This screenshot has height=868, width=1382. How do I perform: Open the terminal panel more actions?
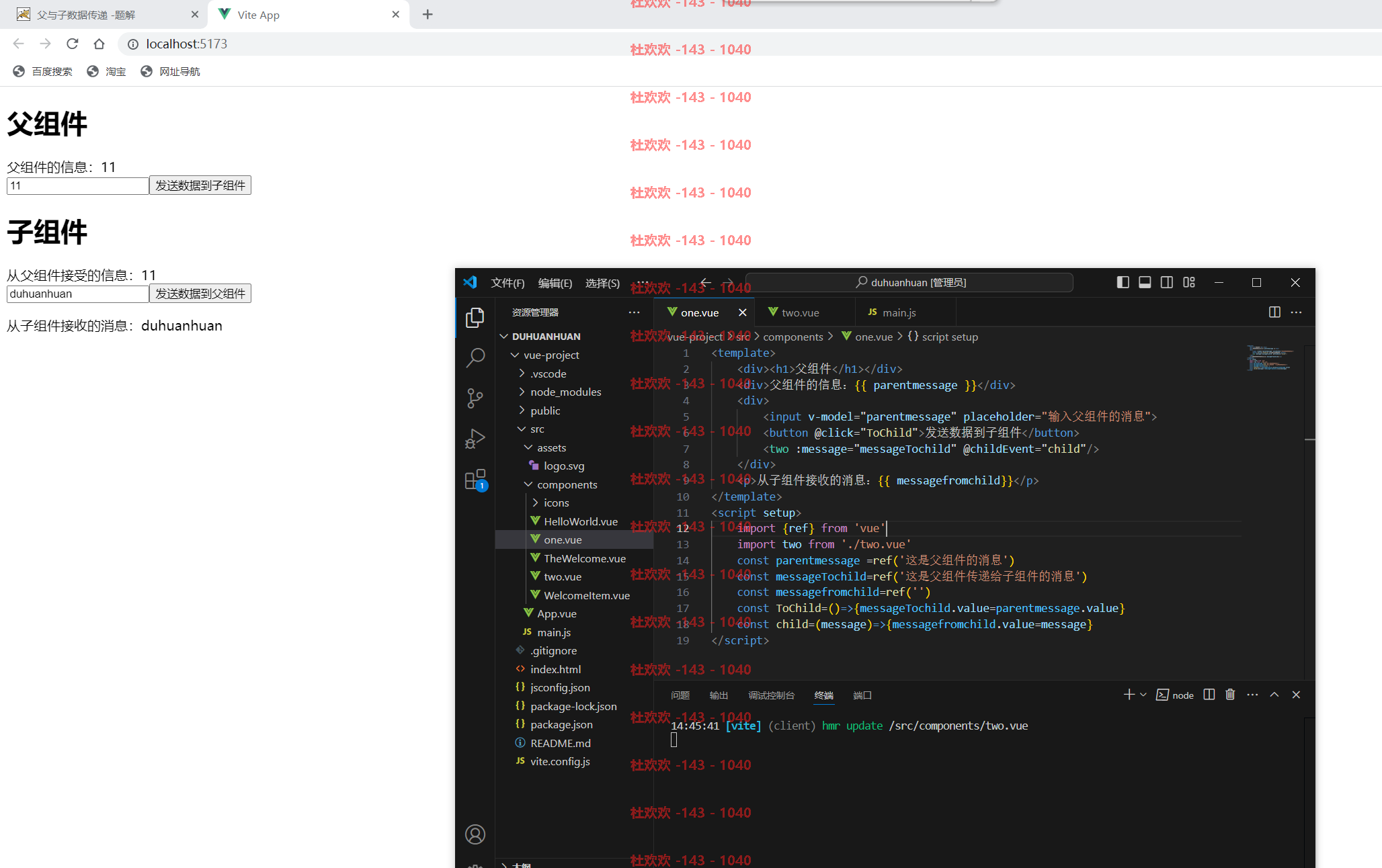point(1252,695)
